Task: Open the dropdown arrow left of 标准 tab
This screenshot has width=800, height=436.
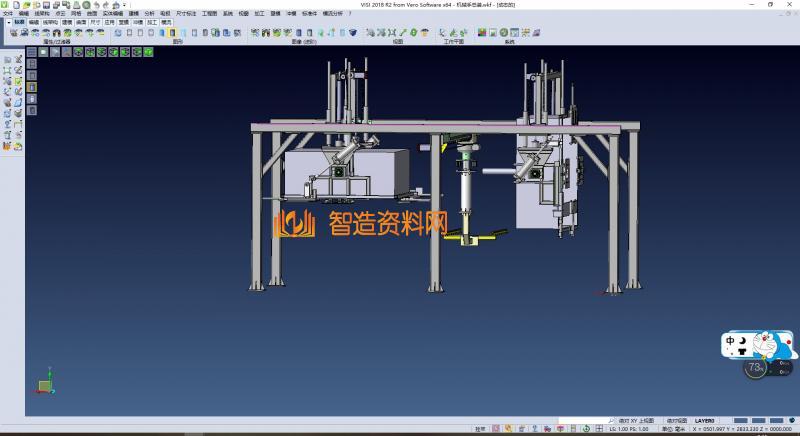Action: (x=8, y=21)
